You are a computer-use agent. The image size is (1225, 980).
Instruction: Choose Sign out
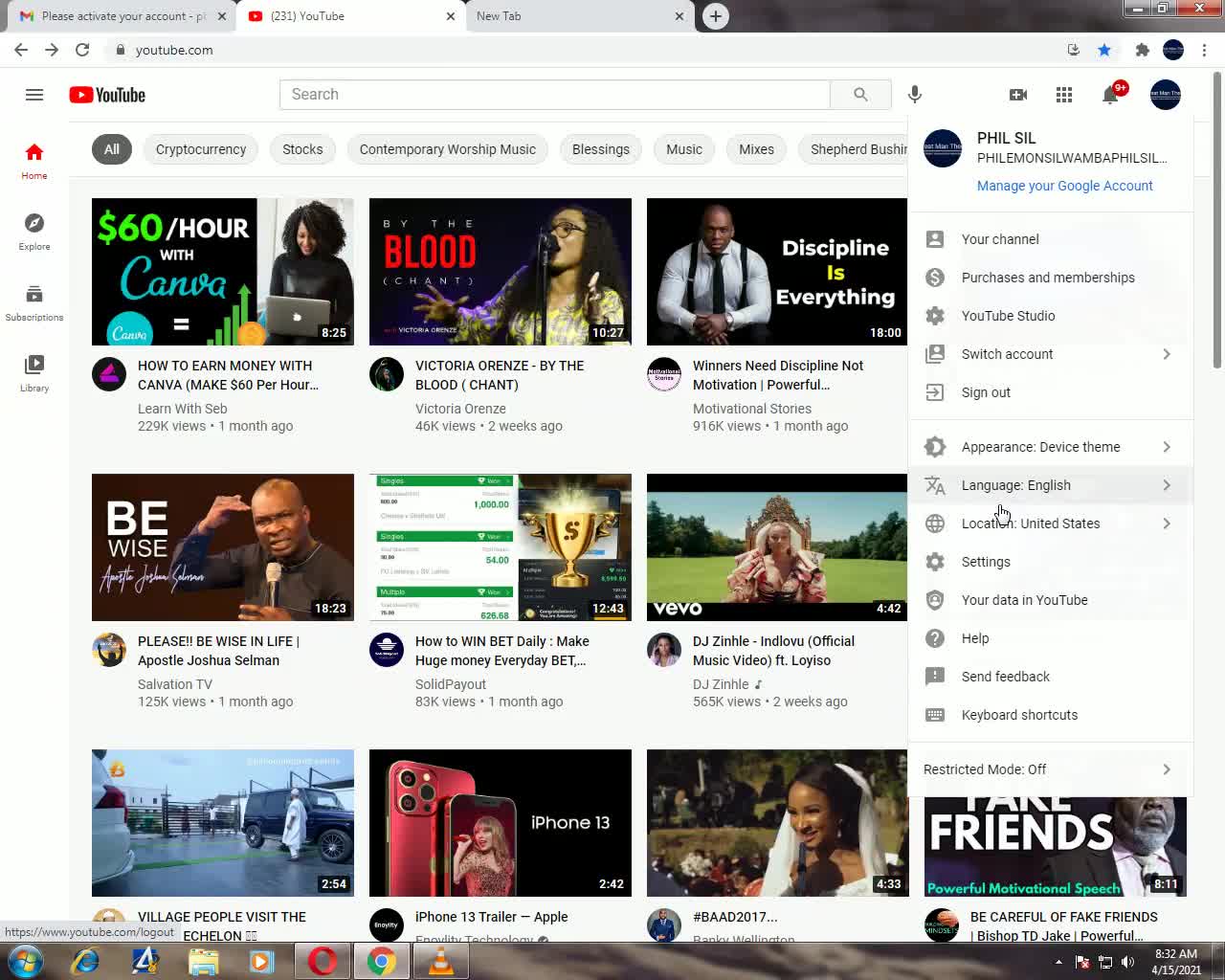tap(1050, 392)
